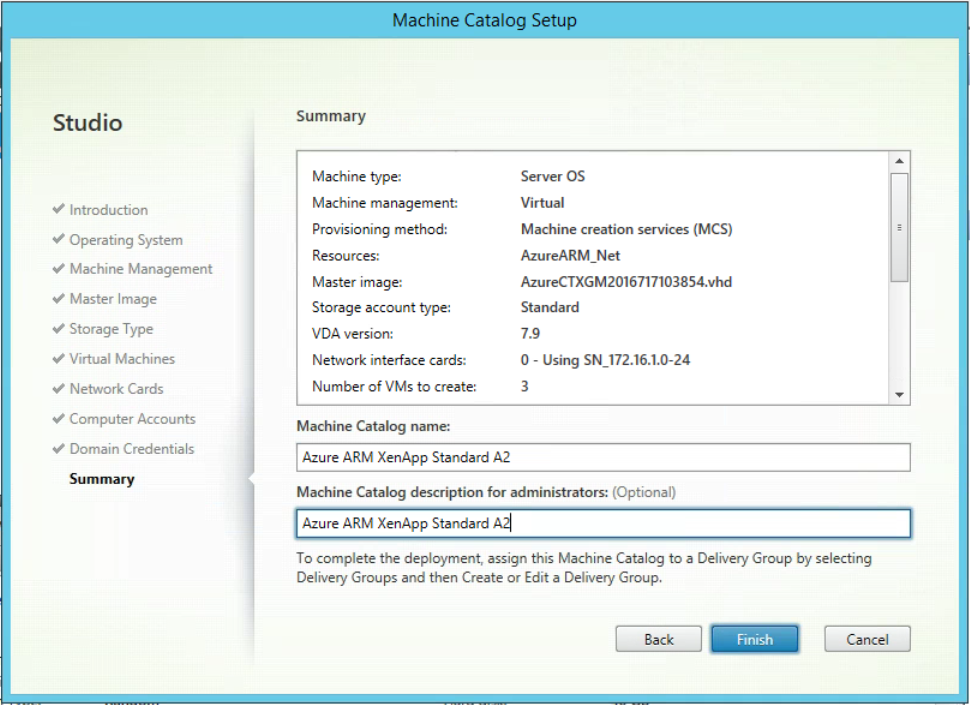
Task: Click the 'Standard' storage account type value
Action: pos(550,307)
